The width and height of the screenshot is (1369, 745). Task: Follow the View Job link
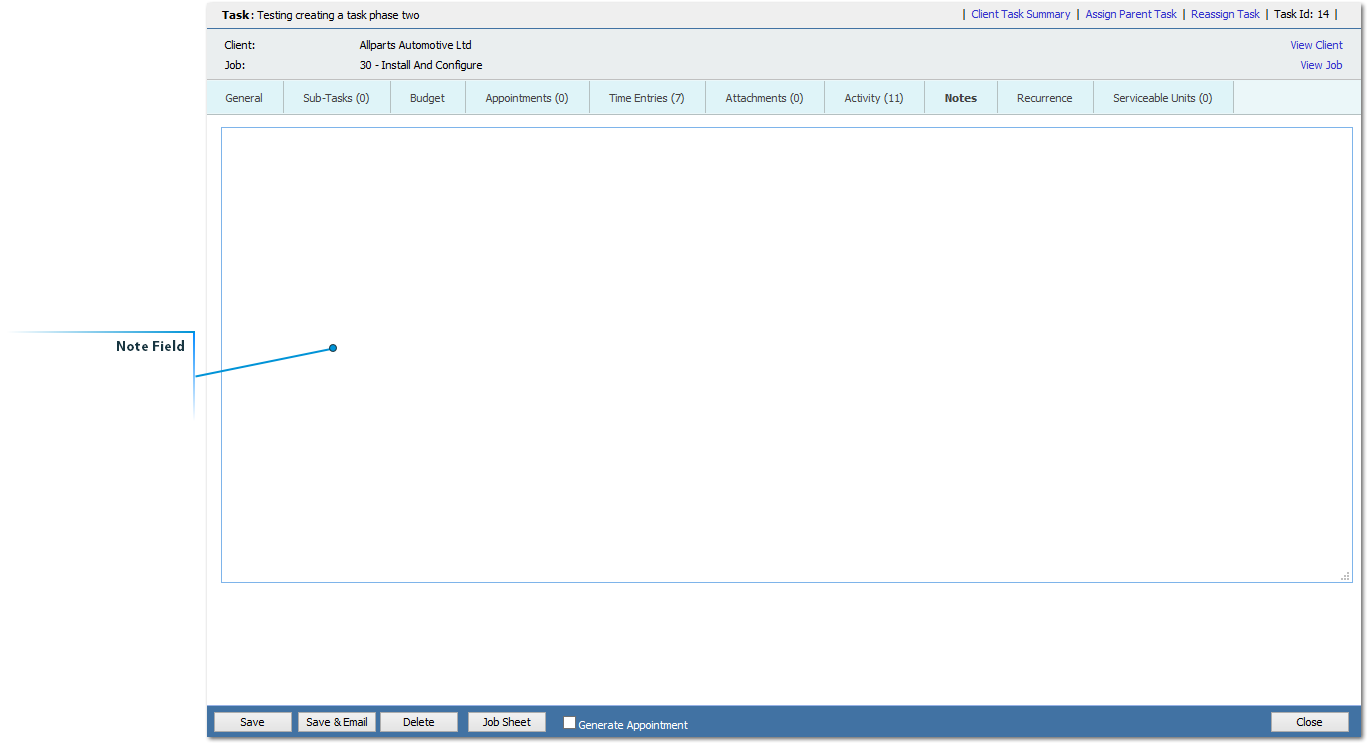(x=1321, y=65)
